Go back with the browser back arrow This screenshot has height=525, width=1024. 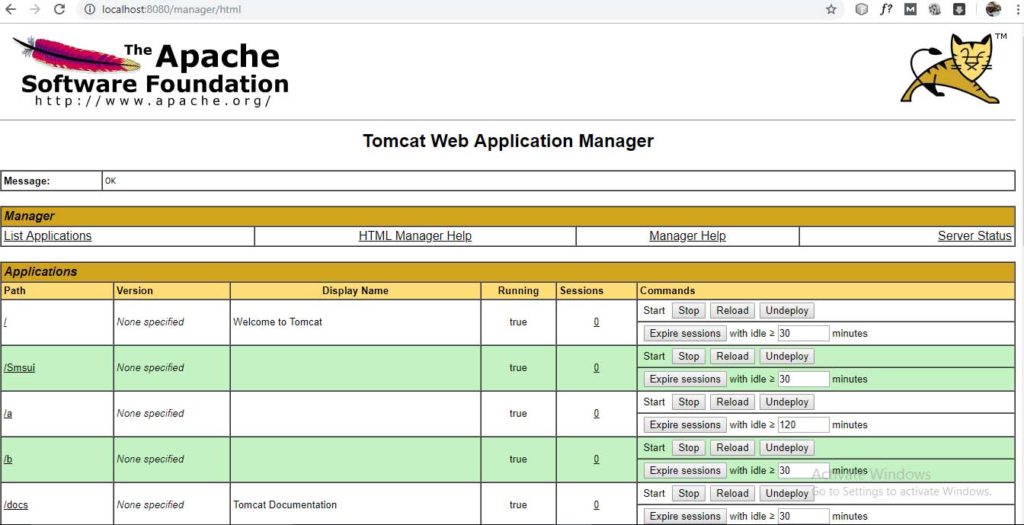pos(10,9)
